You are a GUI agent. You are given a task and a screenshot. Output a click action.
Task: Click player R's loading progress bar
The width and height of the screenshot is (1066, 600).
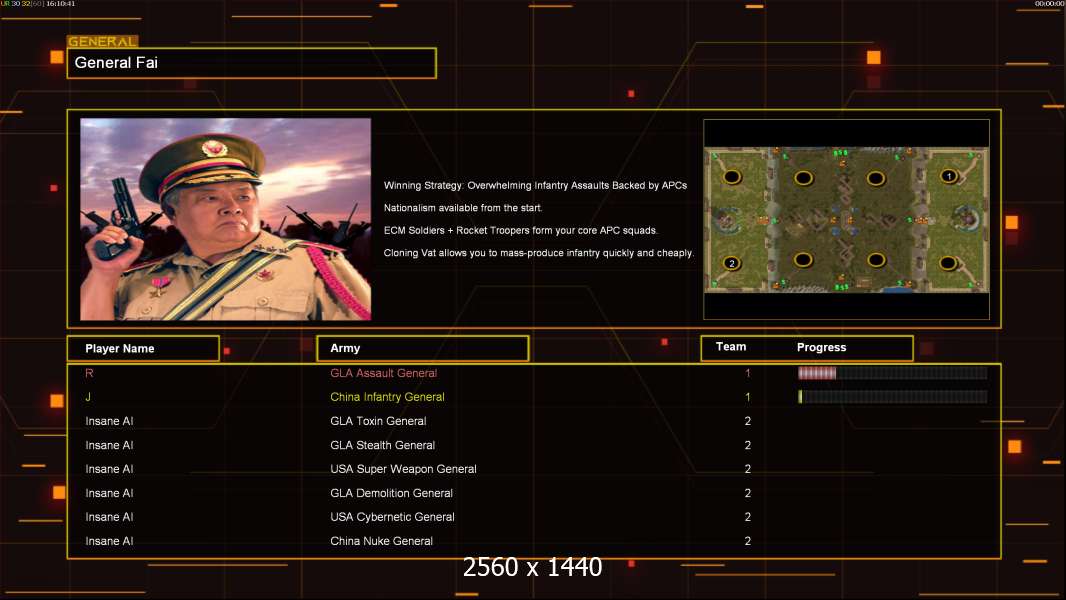tap(893, 372)
